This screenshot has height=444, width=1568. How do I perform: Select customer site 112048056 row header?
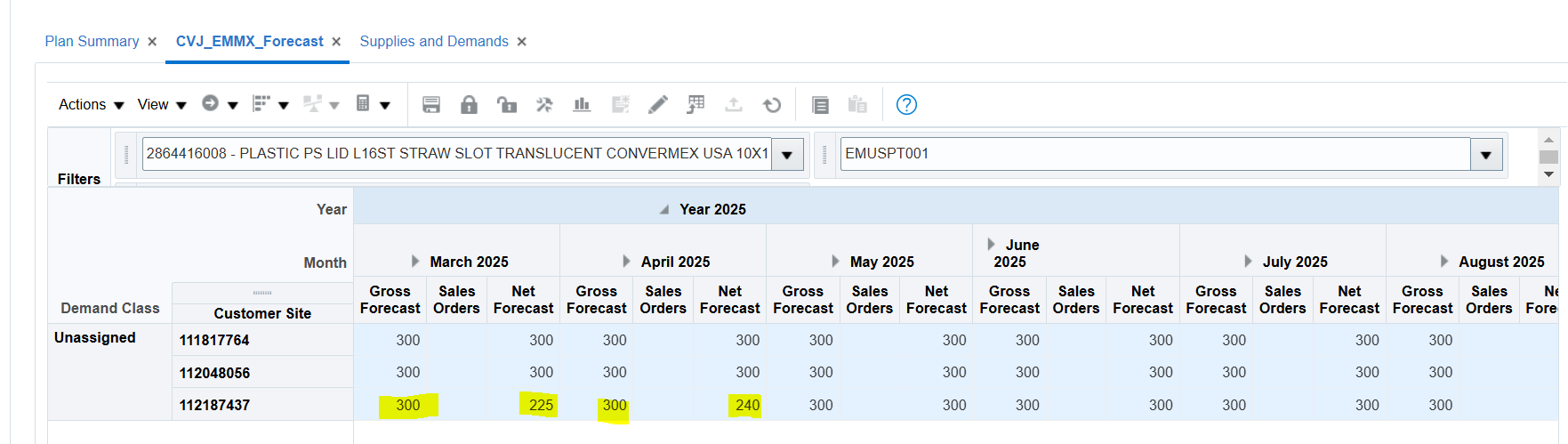click(262, 373)
